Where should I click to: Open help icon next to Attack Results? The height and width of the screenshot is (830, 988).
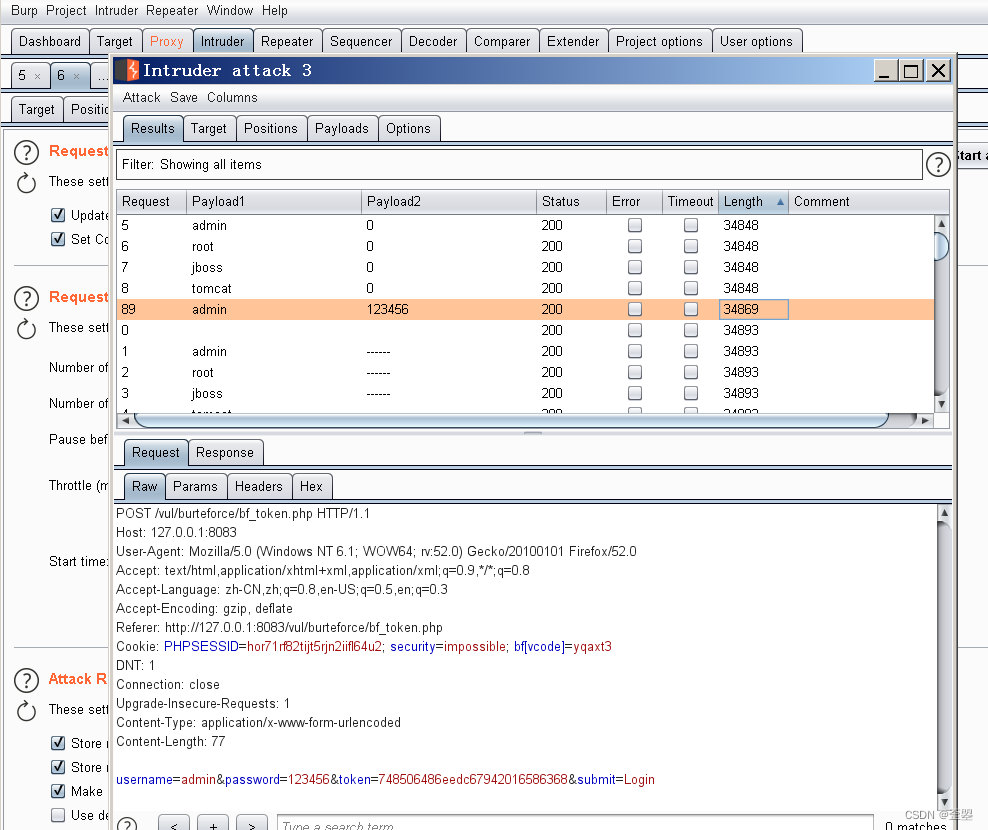[26, 680]
